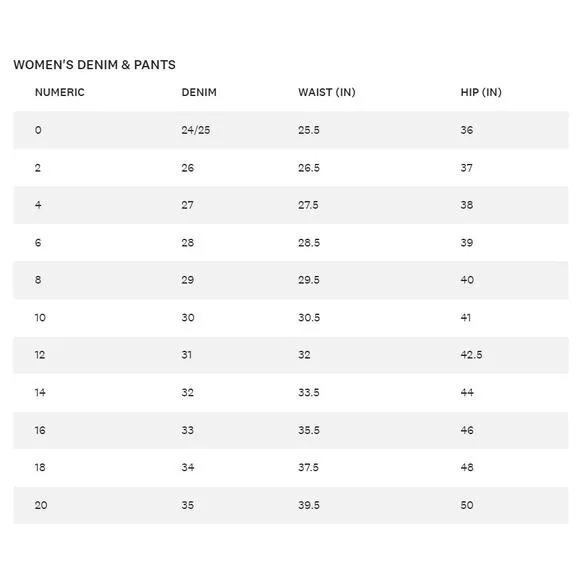580x580 pixels.
Task: Click the HIP (IN) column header
Action: tap(481, 92)
